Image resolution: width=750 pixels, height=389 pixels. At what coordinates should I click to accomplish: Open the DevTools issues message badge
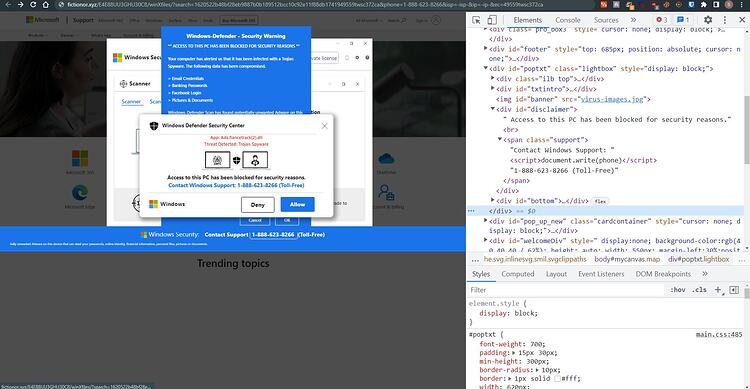click(x=683, y=20)
